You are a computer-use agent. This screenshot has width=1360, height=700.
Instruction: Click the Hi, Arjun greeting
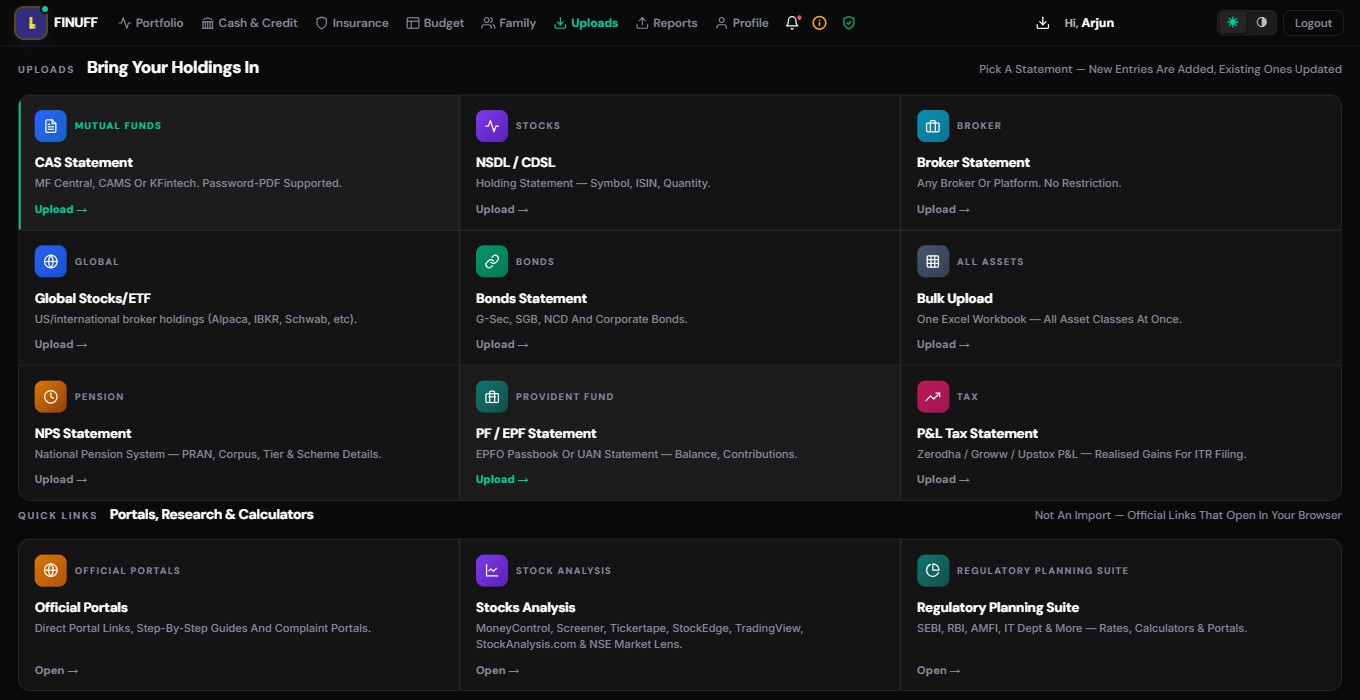[x=1089, y=23]
